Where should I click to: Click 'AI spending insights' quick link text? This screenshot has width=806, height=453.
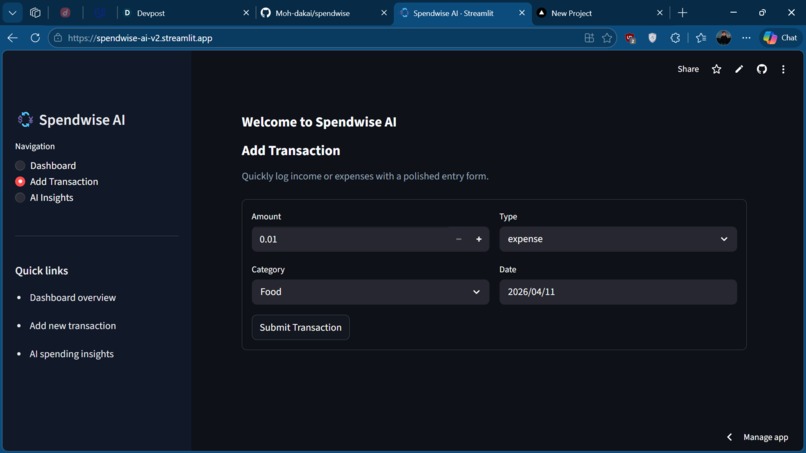[71, 354]
